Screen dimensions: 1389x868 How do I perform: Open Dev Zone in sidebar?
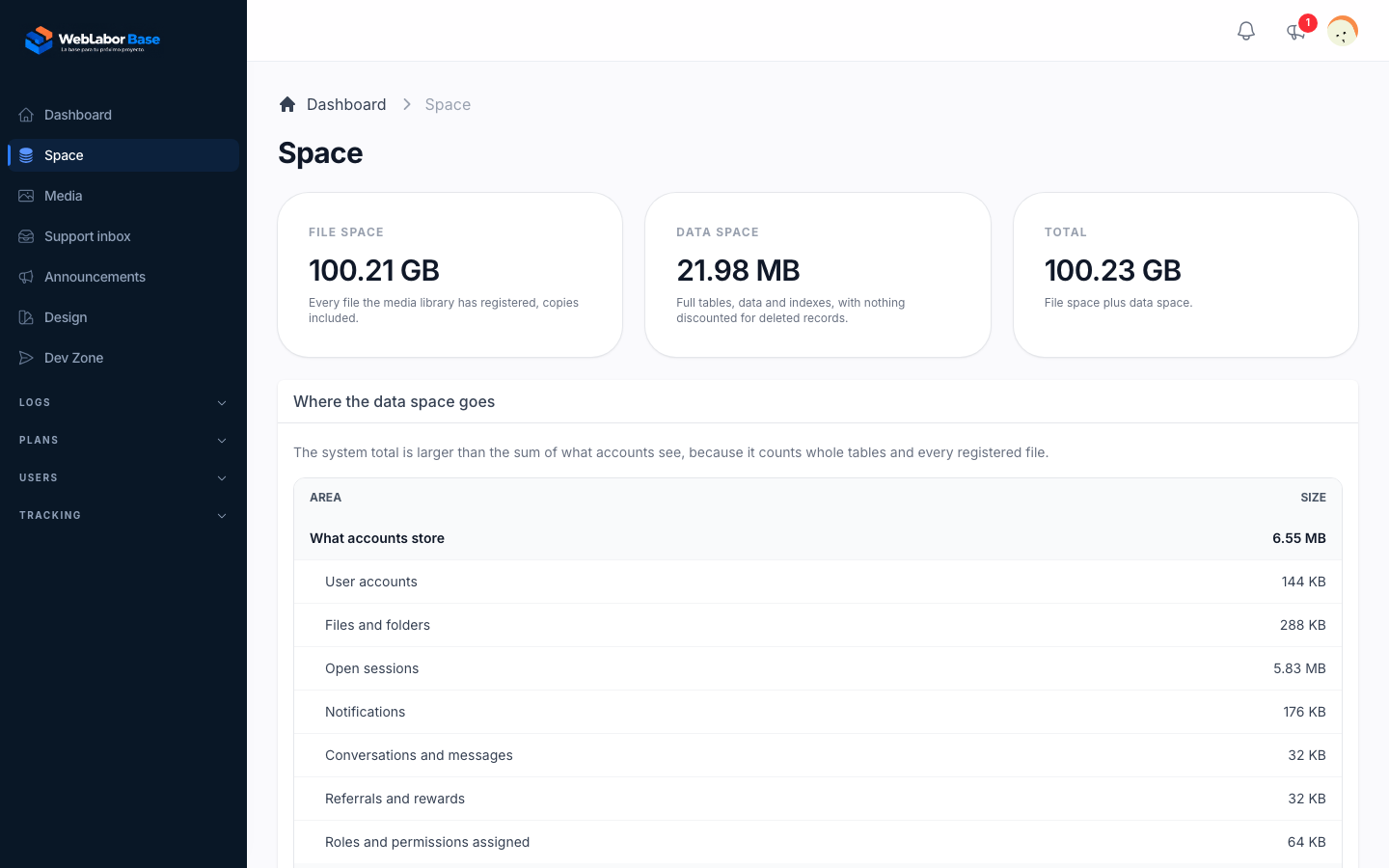click(123, 358)
